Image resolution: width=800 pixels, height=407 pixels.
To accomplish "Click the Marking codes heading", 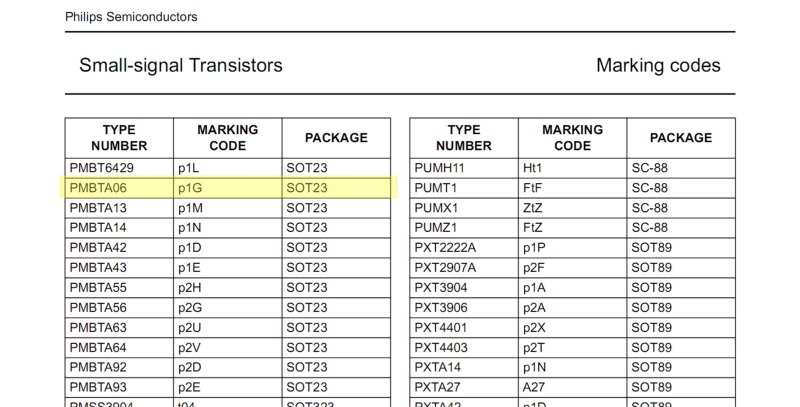I will coord(657,66).
